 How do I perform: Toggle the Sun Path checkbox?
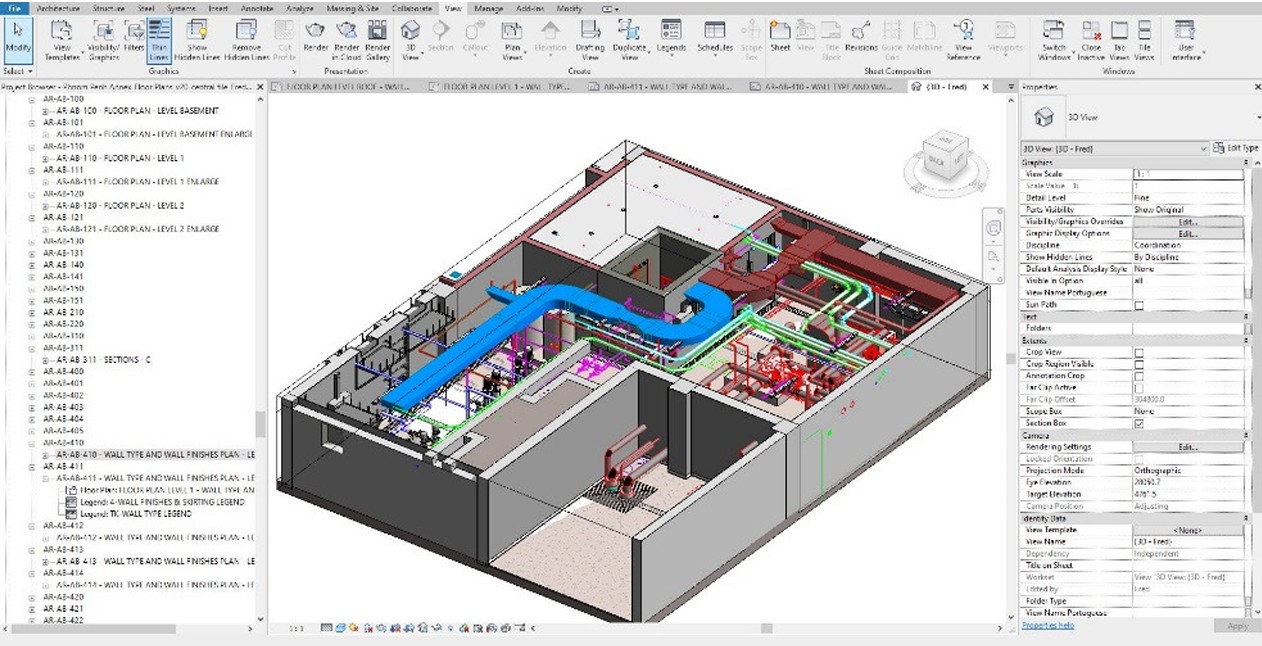pyautogui.click(x=1139, y=305)
